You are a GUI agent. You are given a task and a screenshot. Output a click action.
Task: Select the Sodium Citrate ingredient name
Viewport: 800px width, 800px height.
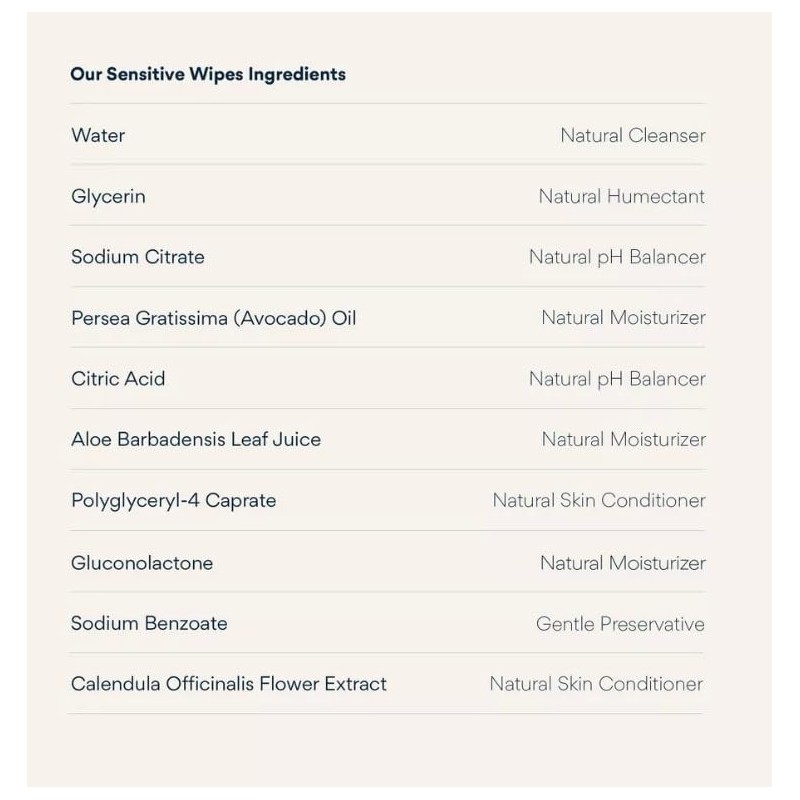click(x=138, y=257)
